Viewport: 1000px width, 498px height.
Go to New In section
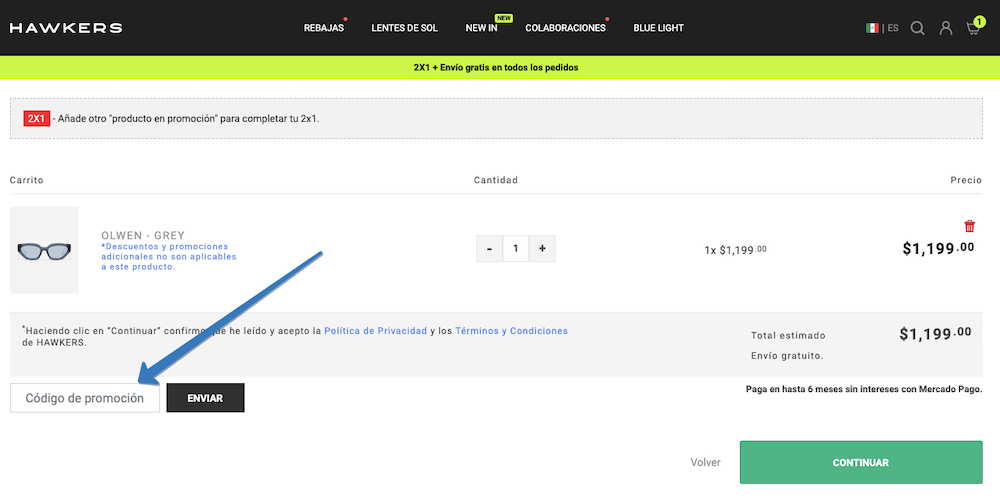[481, 28]
